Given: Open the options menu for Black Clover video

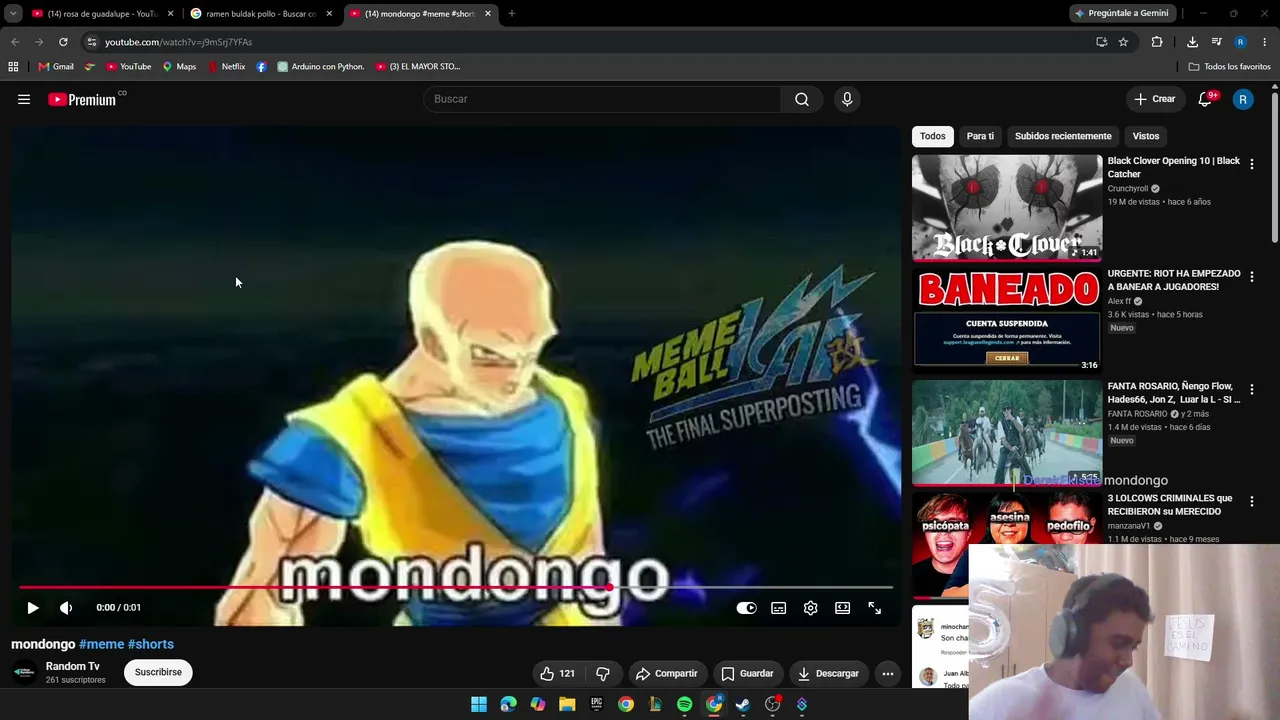Looking at the screenshot, I should click(1252, 164).
